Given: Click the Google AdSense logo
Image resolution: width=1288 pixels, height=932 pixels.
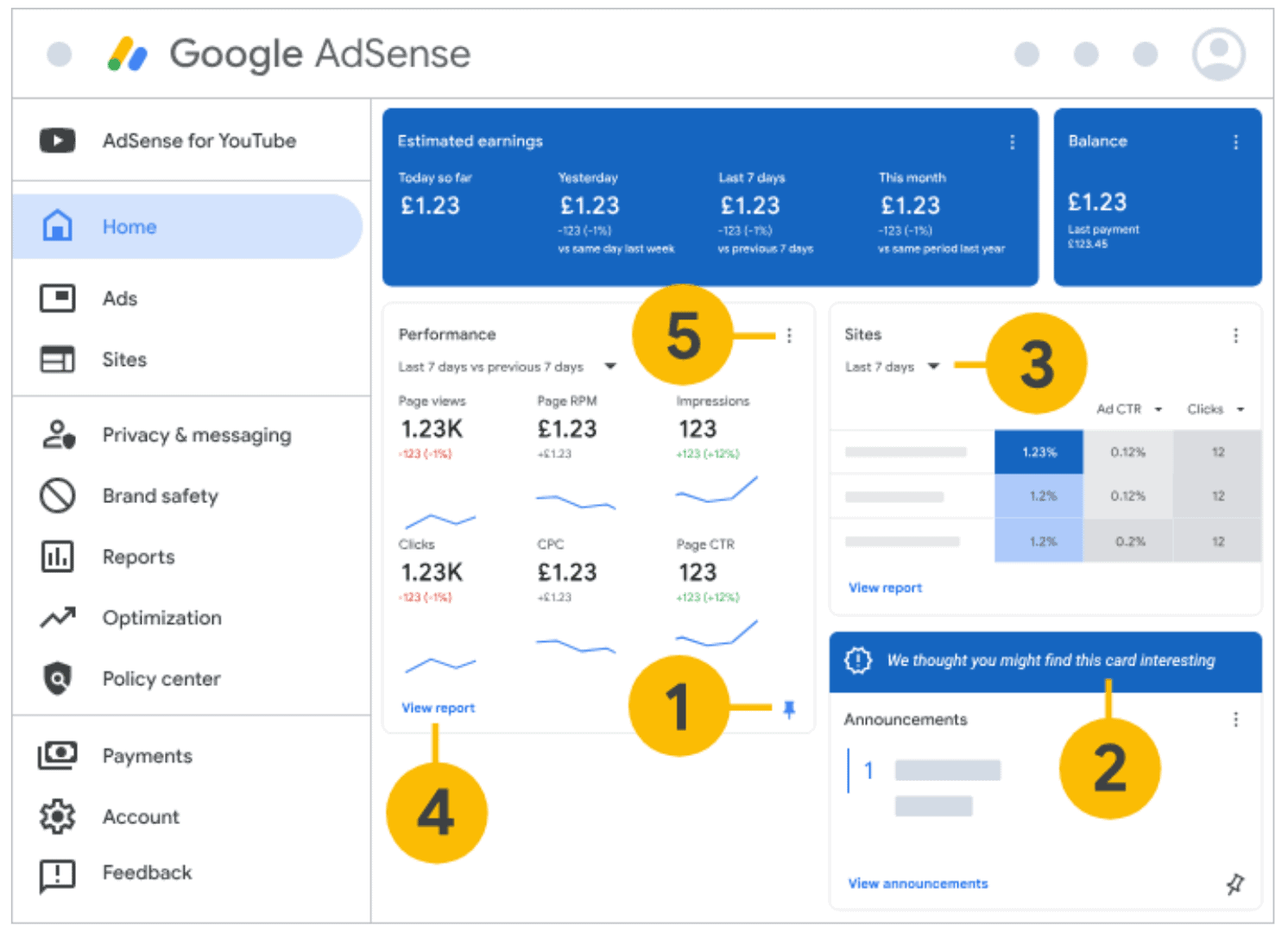Looking at the screenshot, I should (x=289, y=54).
